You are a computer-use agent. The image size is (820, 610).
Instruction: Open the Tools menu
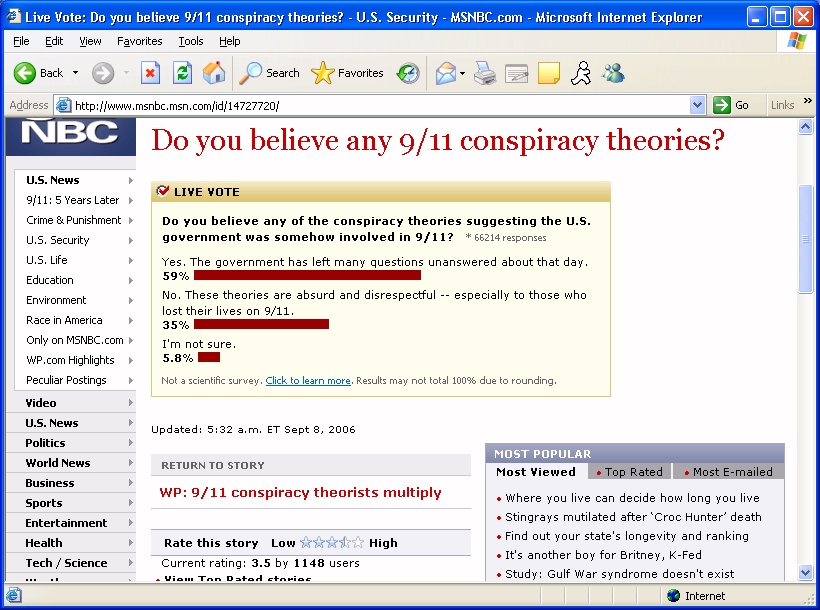click(190, 41)
